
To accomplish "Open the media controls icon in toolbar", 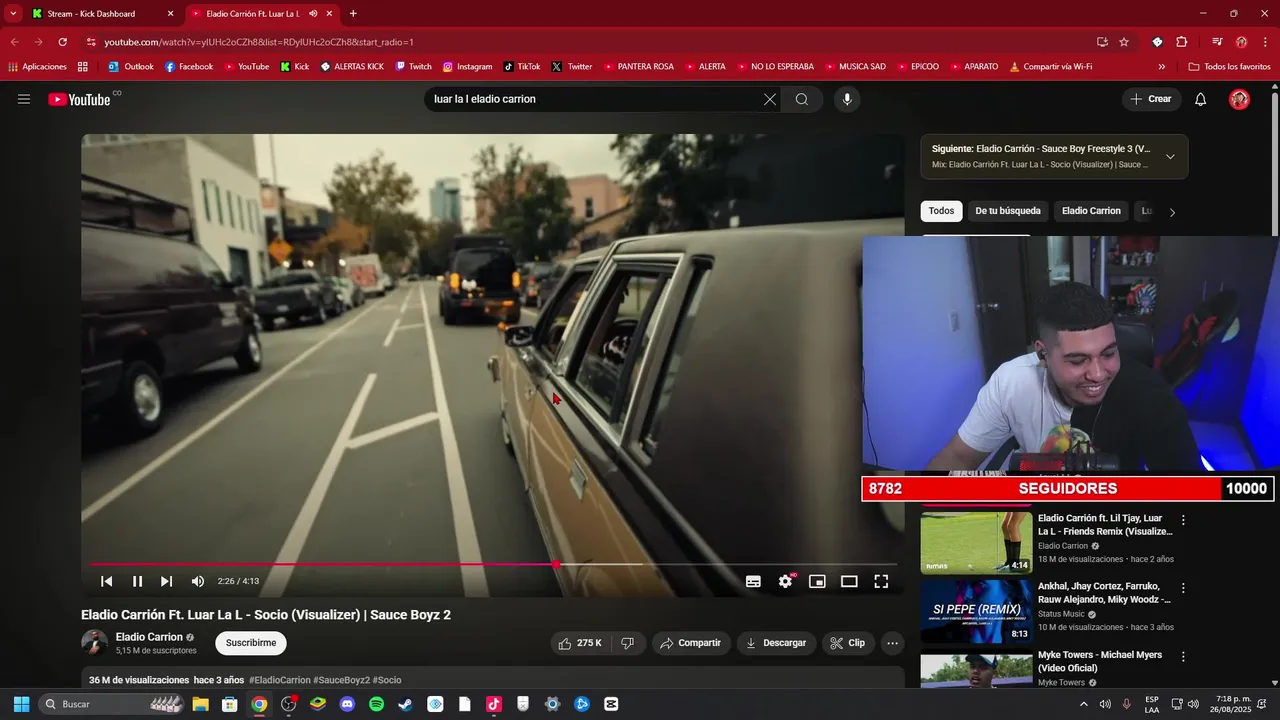I will click(1217, 42).
